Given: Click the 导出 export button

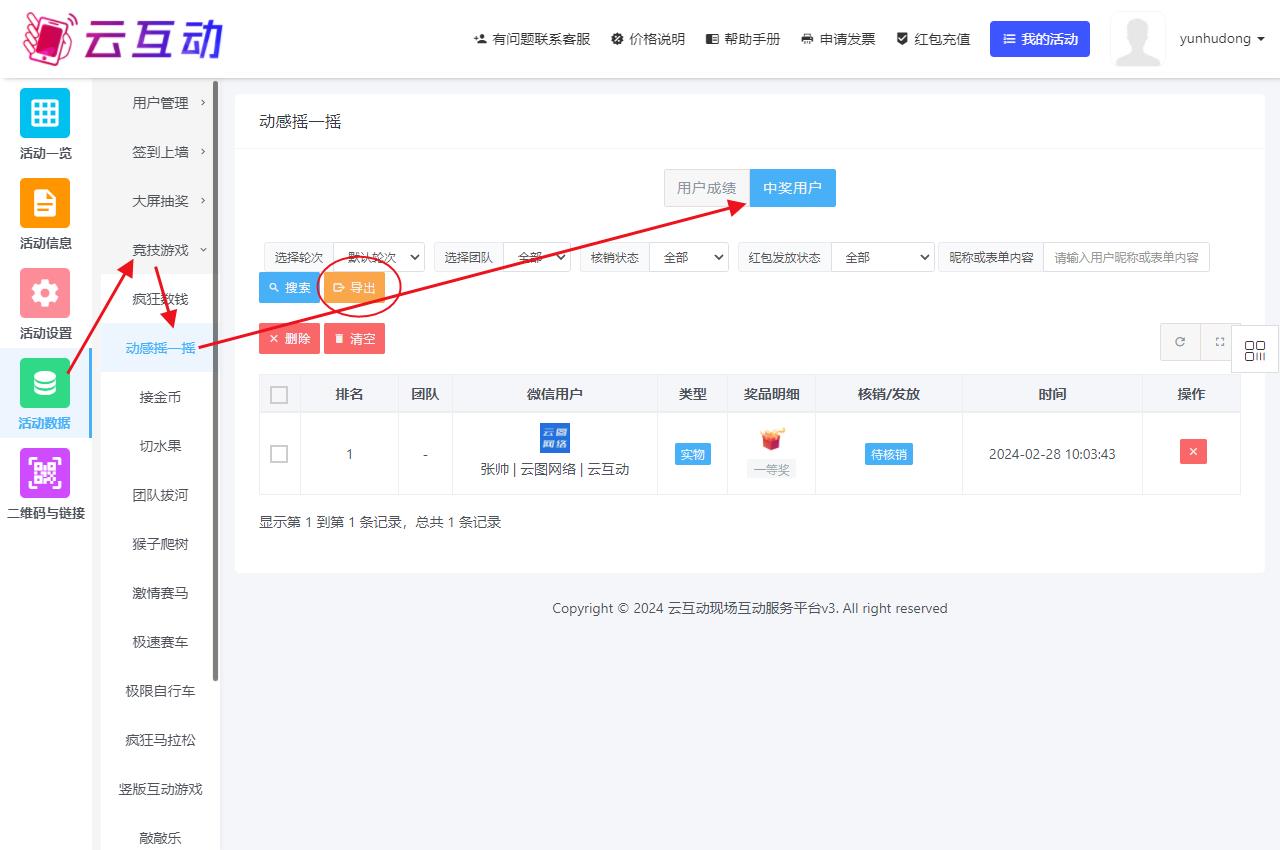Looking at the screenshot, I should (354, 288).
